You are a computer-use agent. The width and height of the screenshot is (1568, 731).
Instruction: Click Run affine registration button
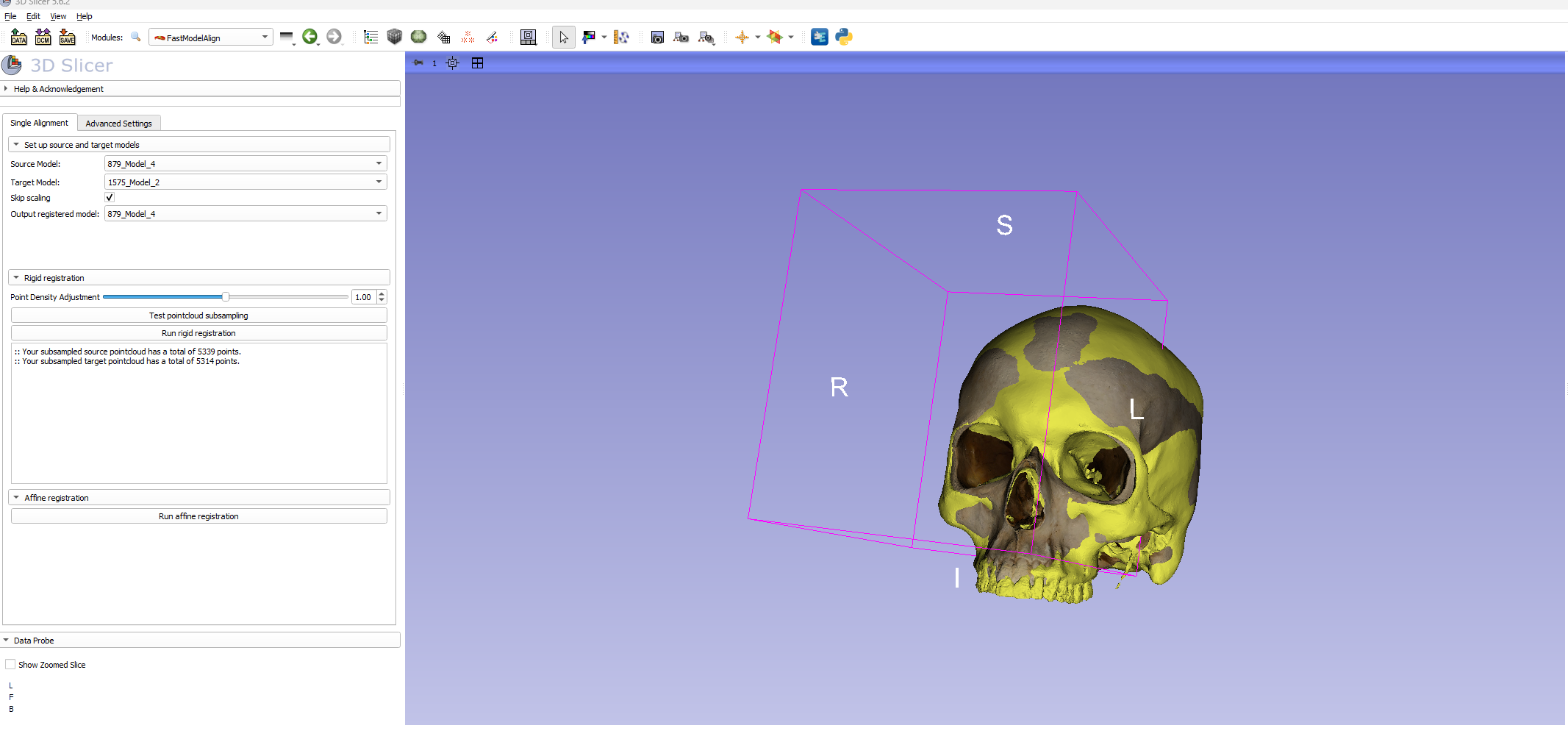[198, 516]
